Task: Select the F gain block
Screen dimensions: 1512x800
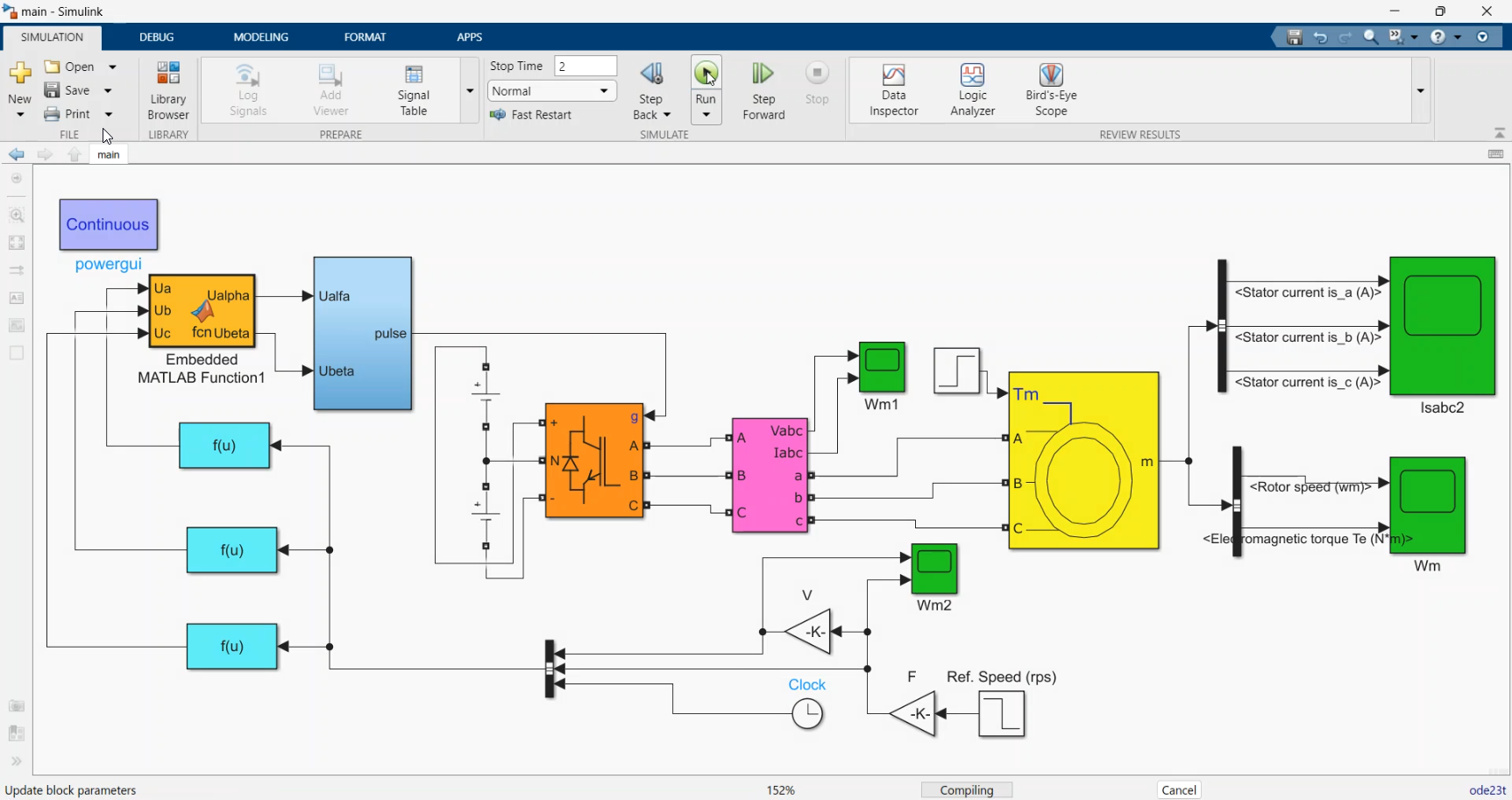Action: [x=912, y=714]
